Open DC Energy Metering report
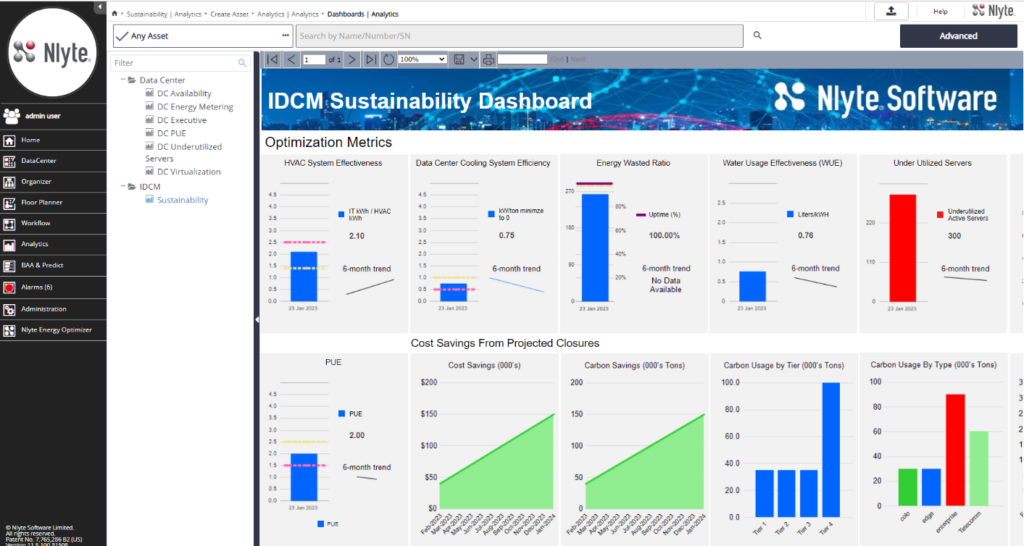This screenshot has width=1024, height=546. point(195,106)
